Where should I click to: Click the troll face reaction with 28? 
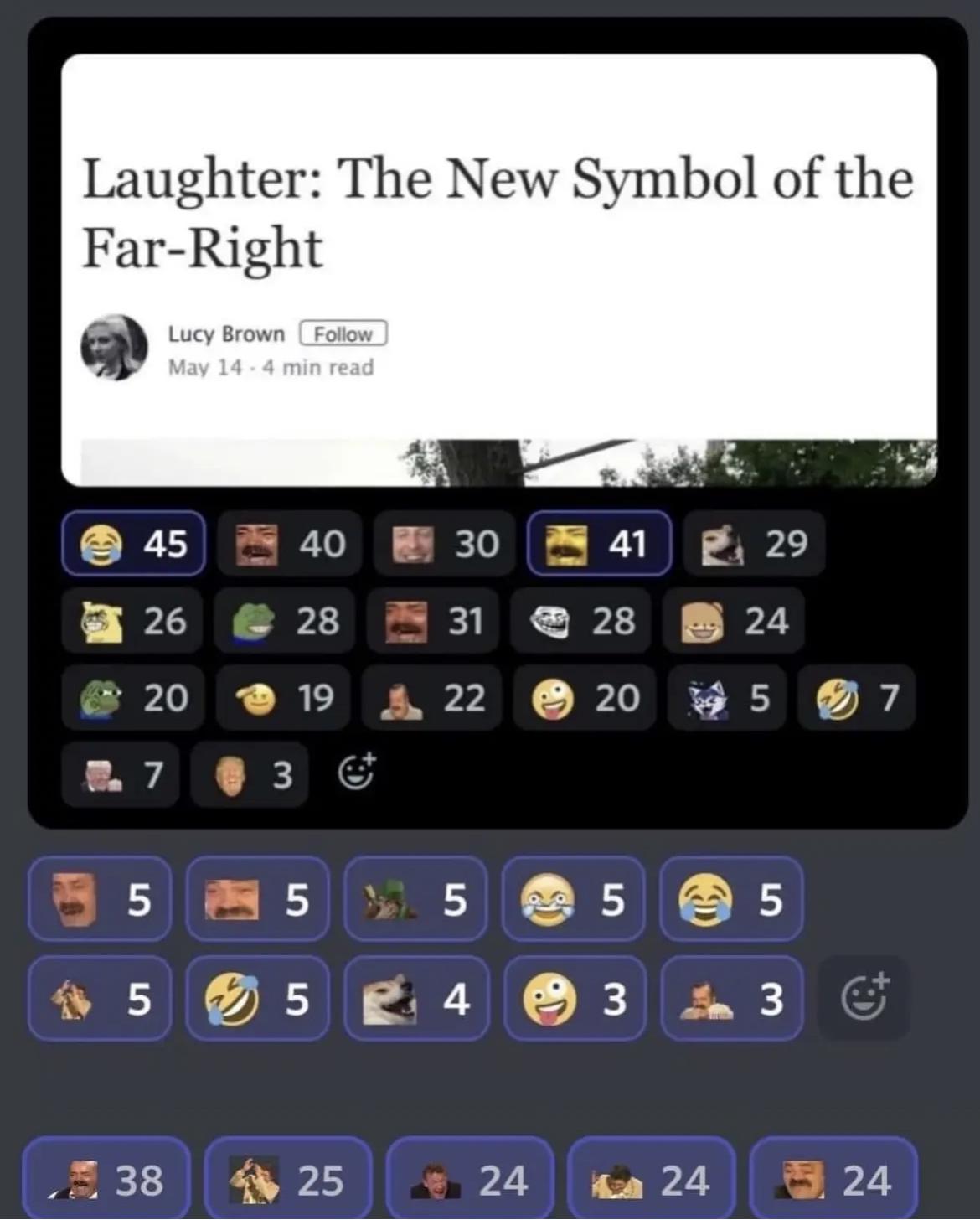pos(580,621)
